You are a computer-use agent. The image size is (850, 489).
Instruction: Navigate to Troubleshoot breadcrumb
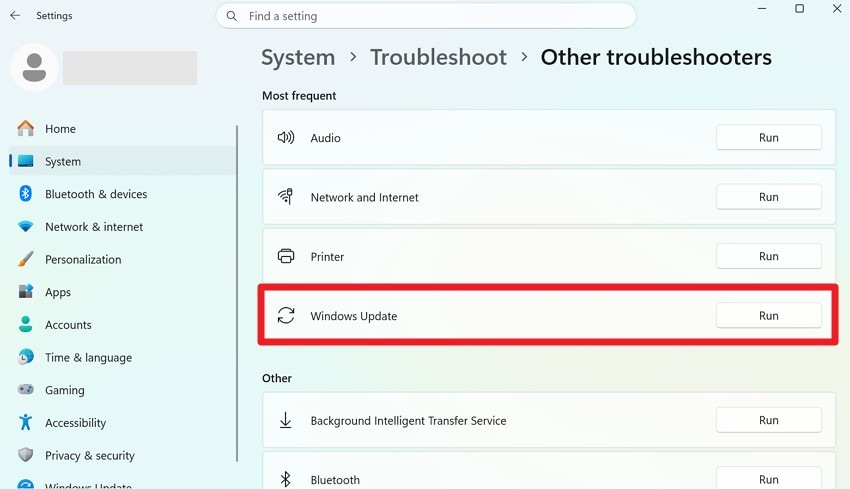pyautogui.click(x=439, y=57)
